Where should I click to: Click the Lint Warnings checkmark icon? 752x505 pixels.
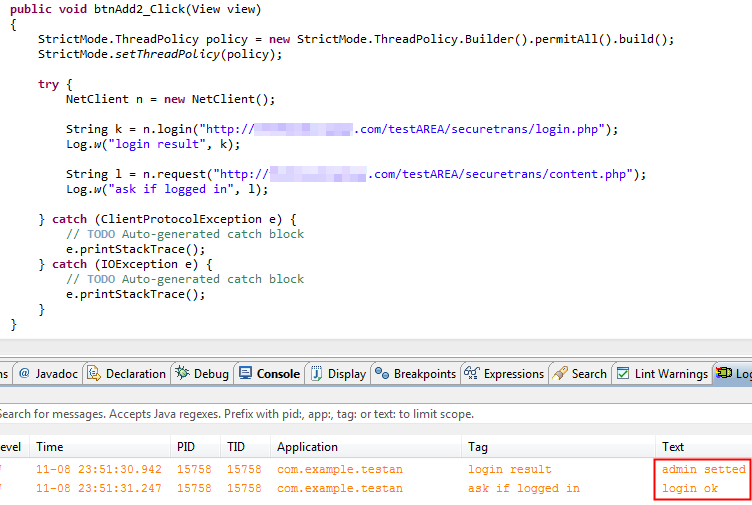tap(623, 373)
